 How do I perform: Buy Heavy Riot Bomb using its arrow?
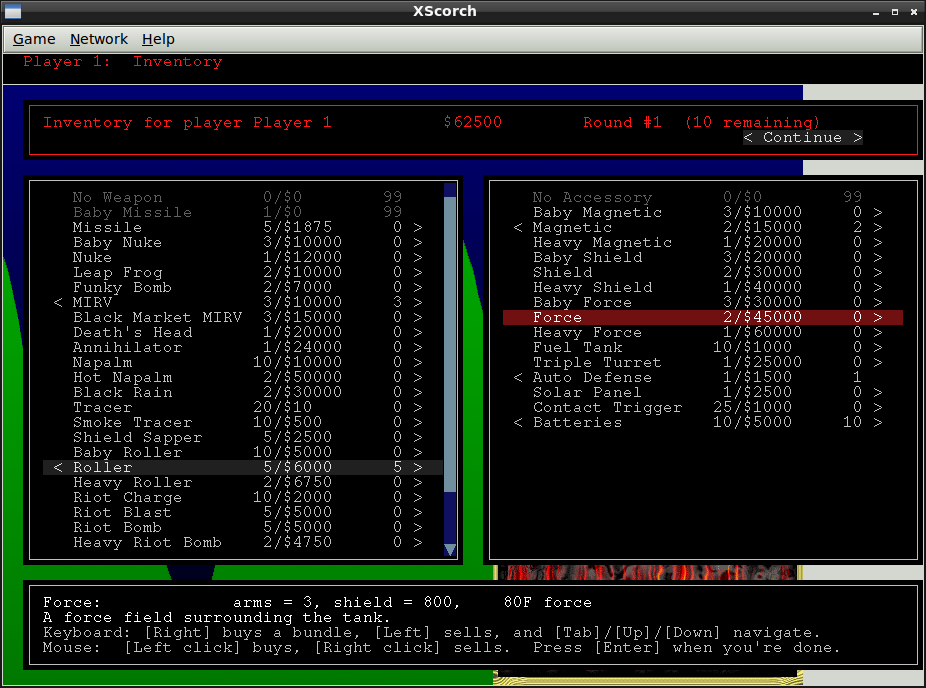tap(418, 542)
